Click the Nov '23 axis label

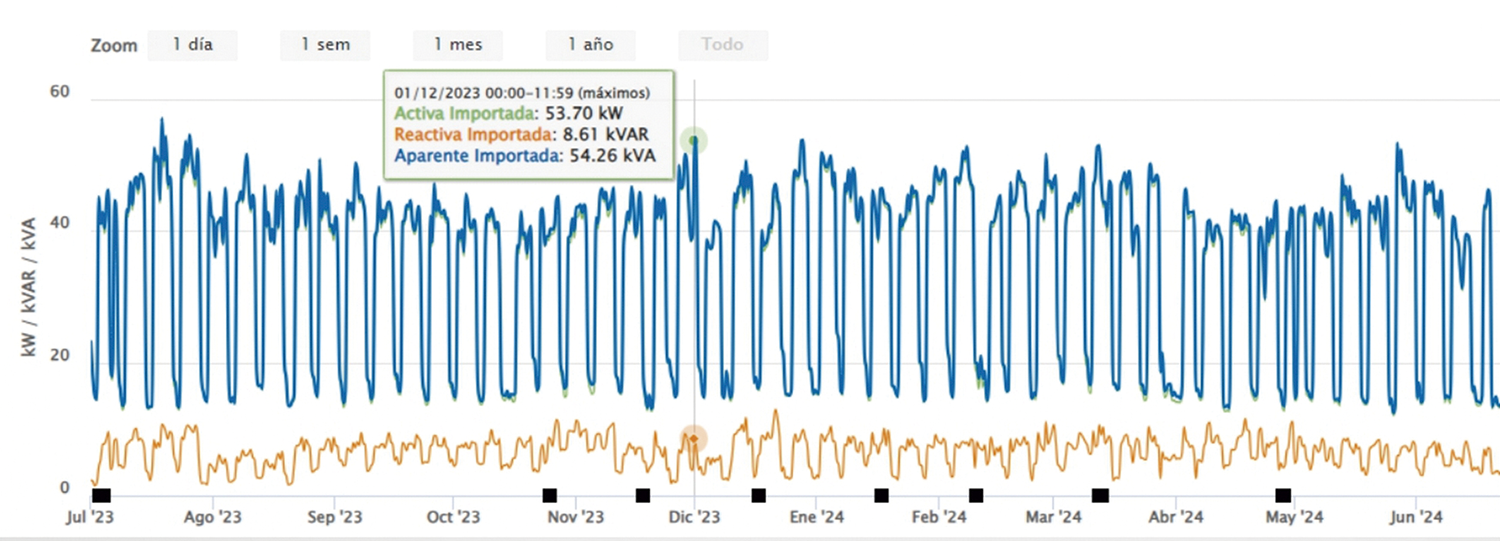coord(577,517)
